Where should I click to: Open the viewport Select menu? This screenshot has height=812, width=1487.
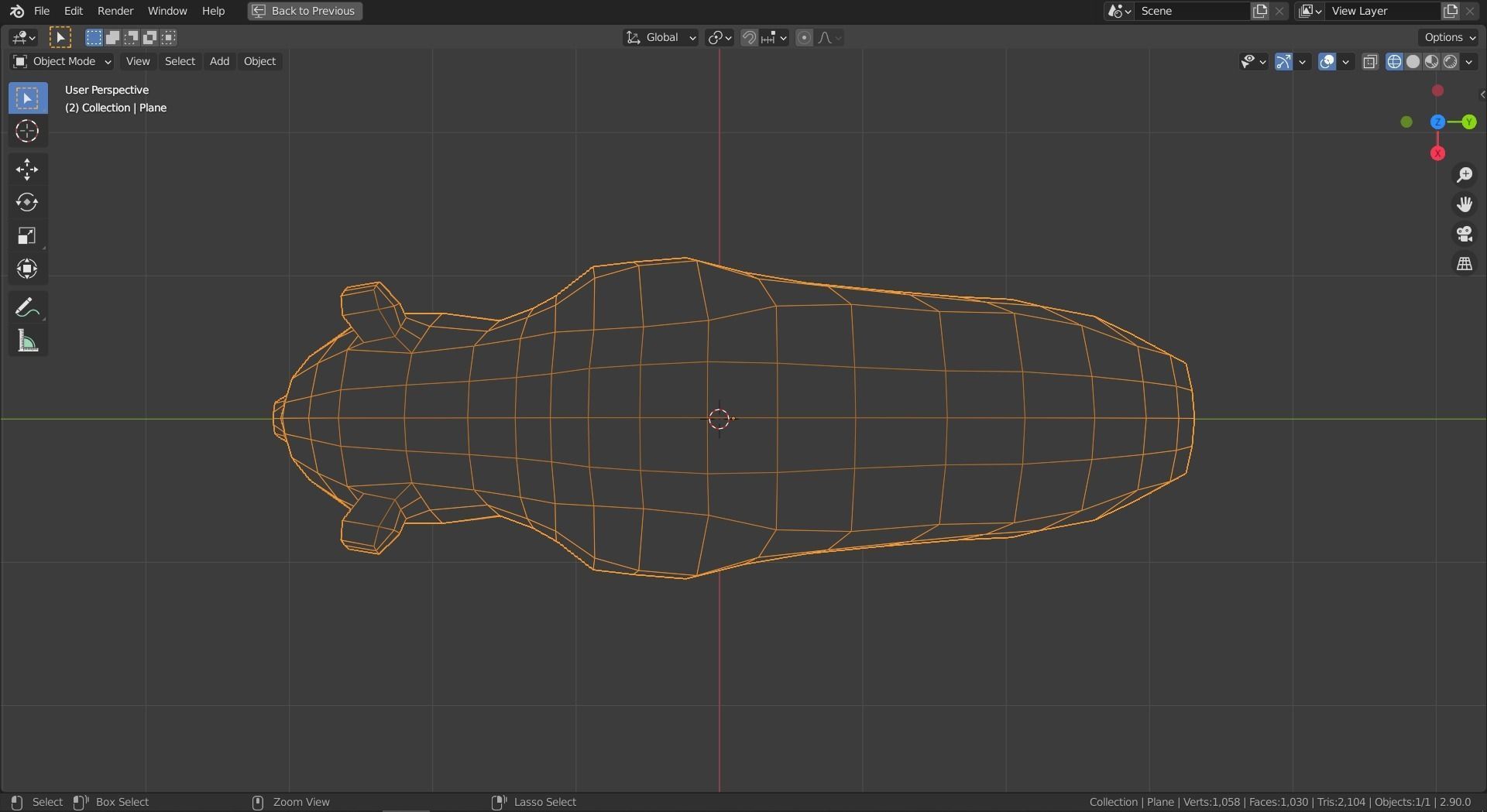click(180, 61)
